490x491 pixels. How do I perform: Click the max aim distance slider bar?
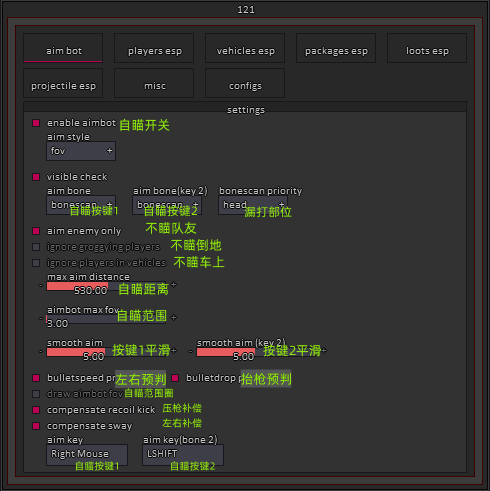coord(106,286)
